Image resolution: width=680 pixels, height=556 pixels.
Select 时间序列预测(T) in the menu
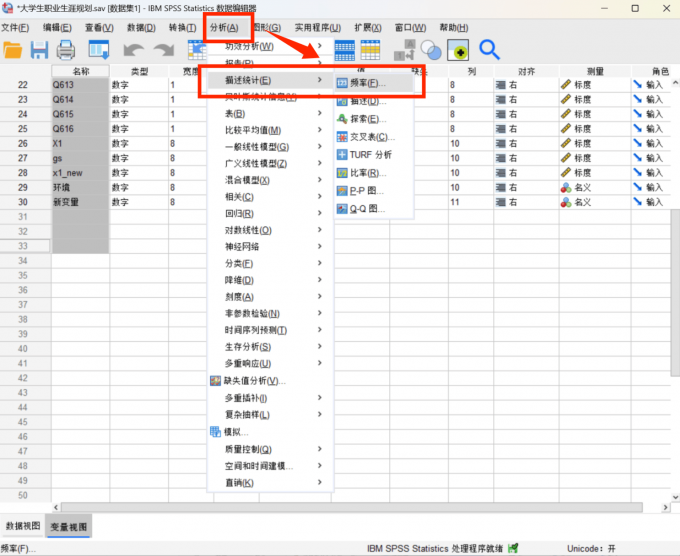pyautogui.click(x=271, y=330)
